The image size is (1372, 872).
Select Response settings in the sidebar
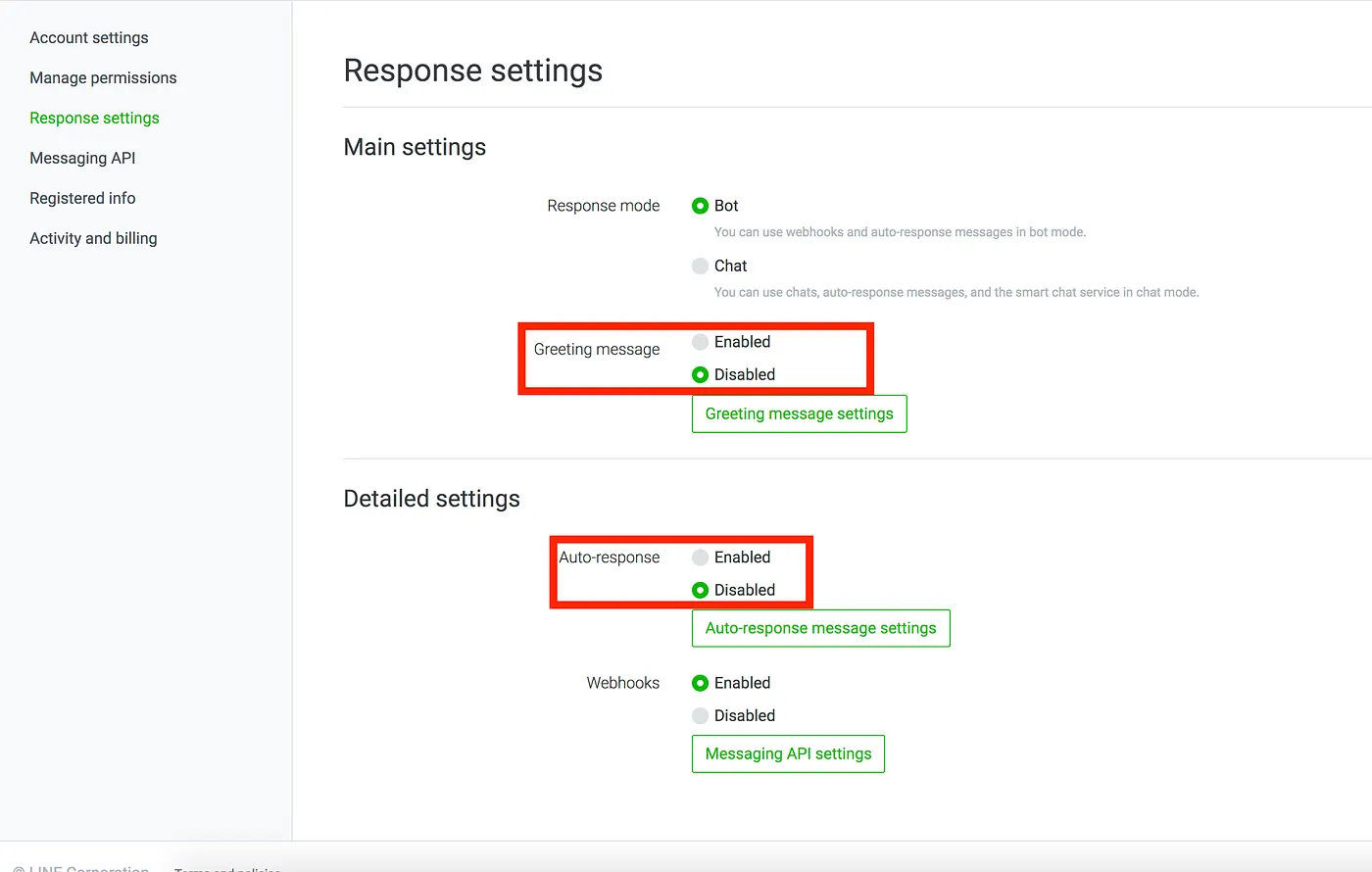(94, 118)
